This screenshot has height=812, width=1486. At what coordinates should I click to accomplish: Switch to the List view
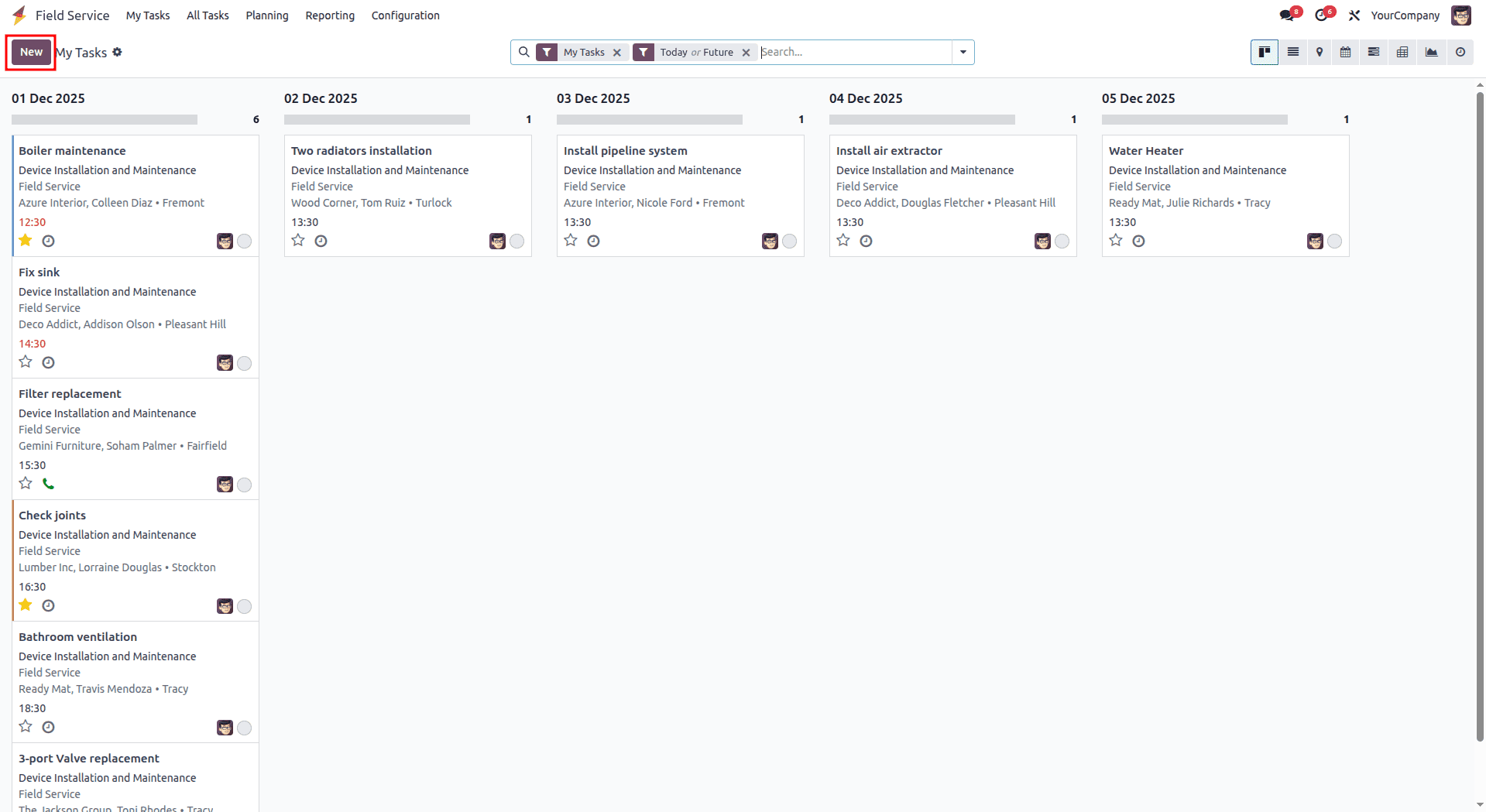[1292, 52]
